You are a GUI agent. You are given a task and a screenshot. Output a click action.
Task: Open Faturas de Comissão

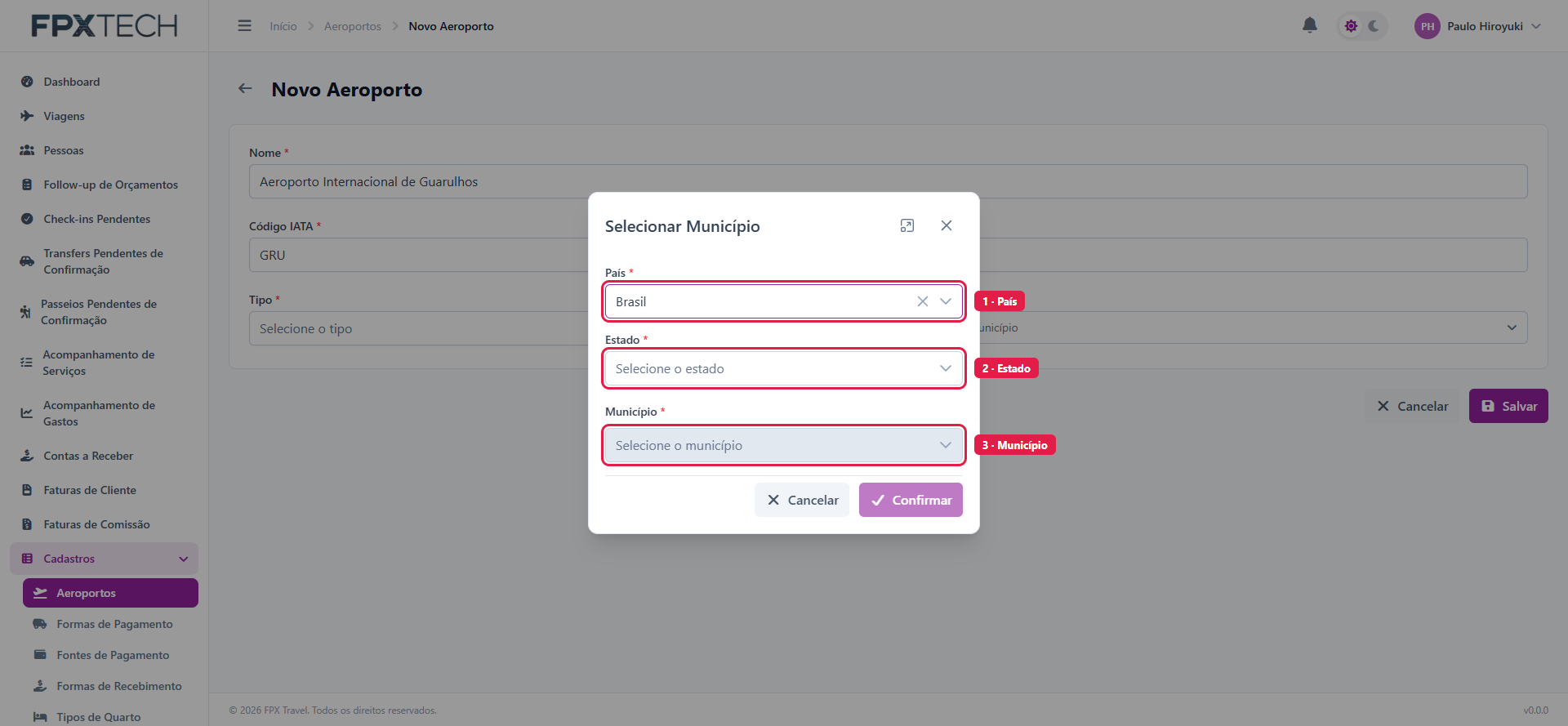104,524
